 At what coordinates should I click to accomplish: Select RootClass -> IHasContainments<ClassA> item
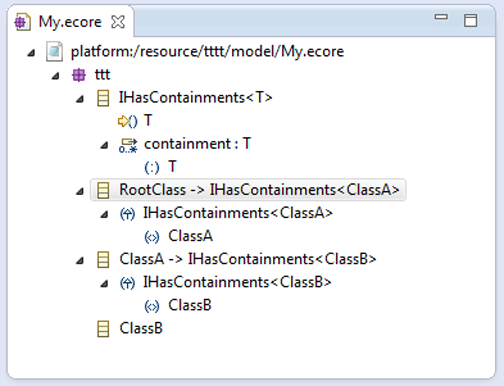coord(248,190)
